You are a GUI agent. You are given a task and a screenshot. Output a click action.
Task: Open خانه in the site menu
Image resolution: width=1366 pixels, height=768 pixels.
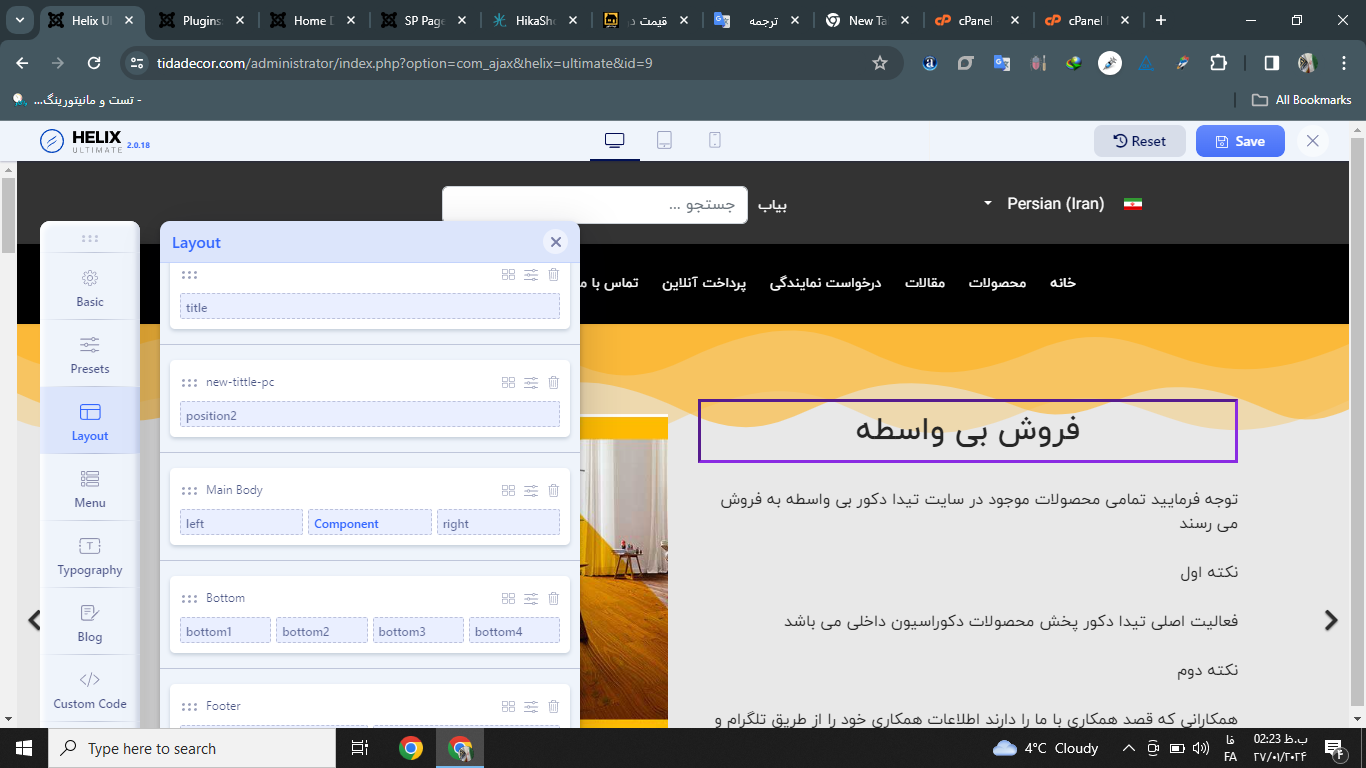pyautogui.click(x=1062, y=283)
